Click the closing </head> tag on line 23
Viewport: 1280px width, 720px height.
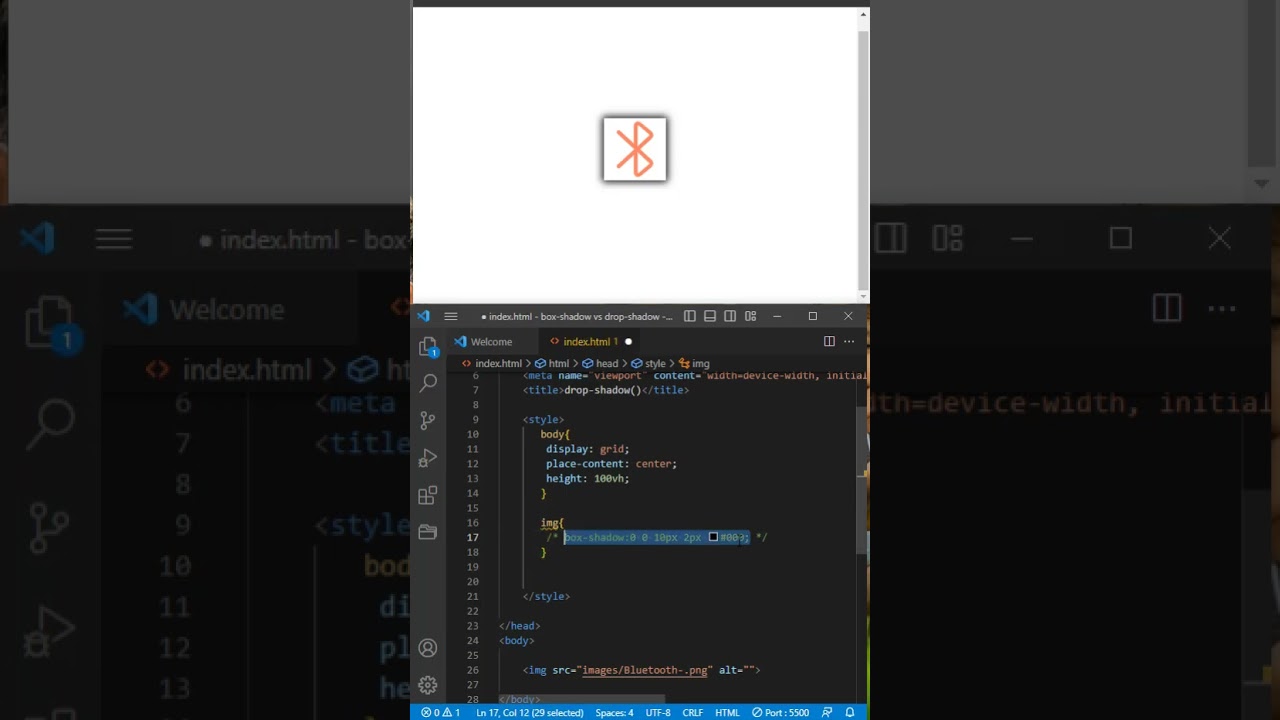tap(520, 626)
